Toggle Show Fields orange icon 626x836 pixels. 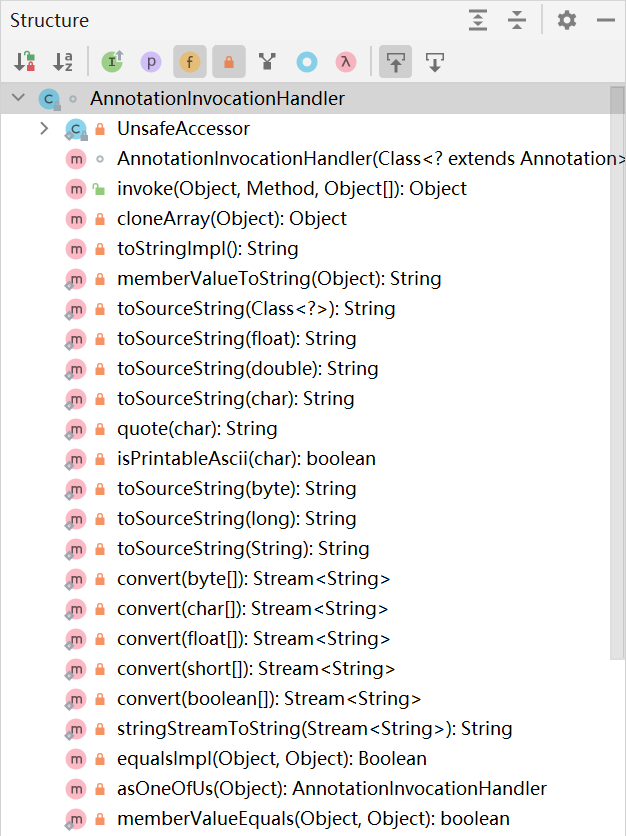pos(190,62)
